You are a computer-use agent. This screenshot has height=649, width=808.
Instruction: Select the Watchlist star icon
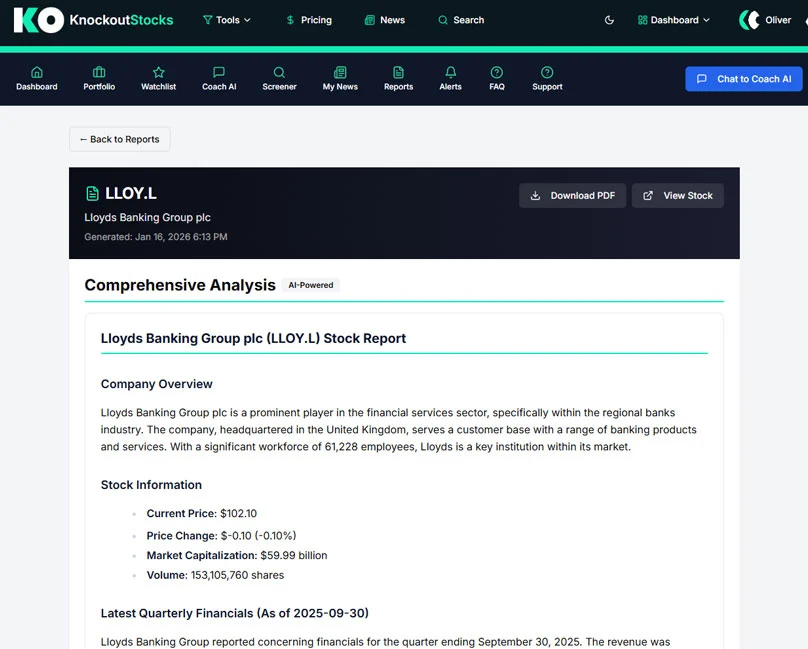pos(158,72)
